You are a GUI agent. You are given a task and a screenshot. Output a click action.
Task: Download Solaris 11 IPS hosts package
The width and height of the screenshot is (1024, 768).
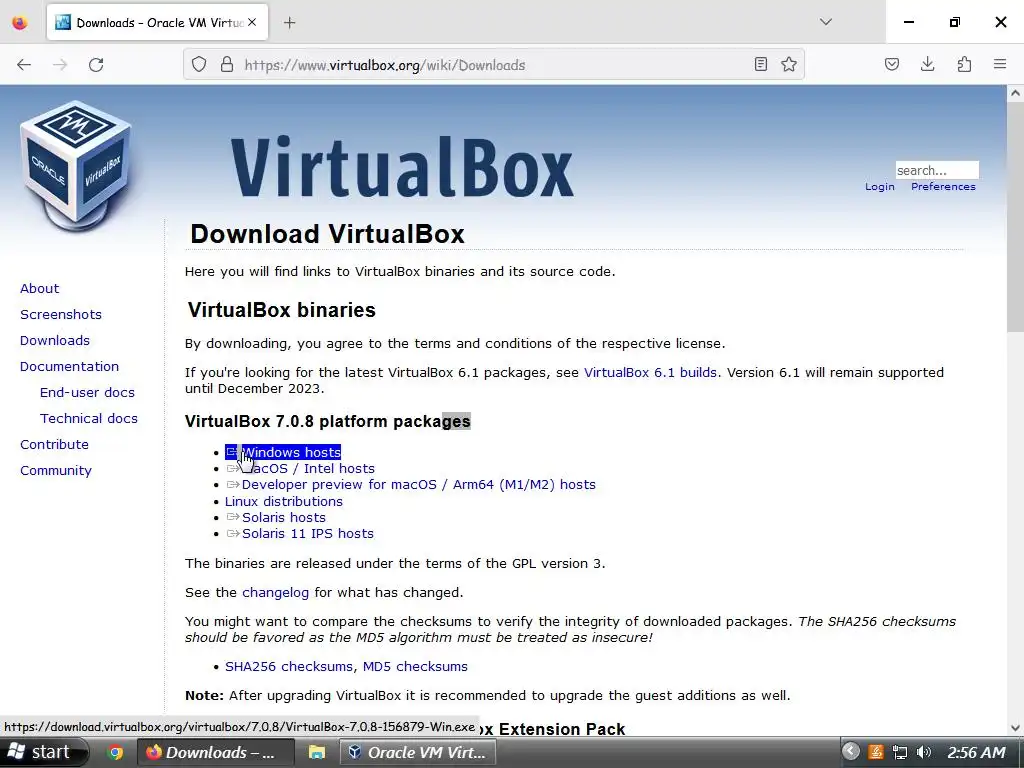308,534
